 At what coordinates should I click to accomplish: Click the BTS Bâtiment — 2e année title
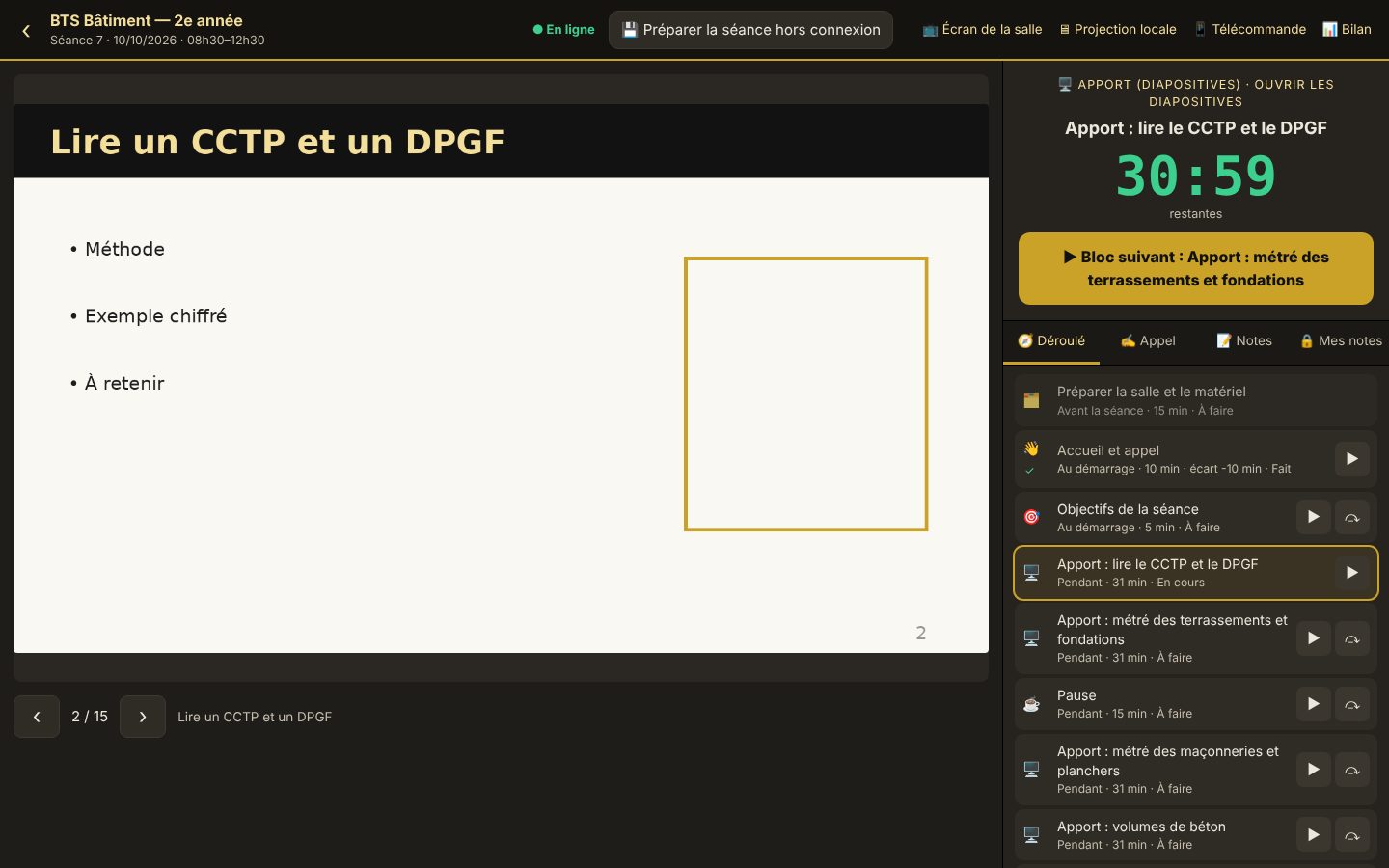(147, 20)
